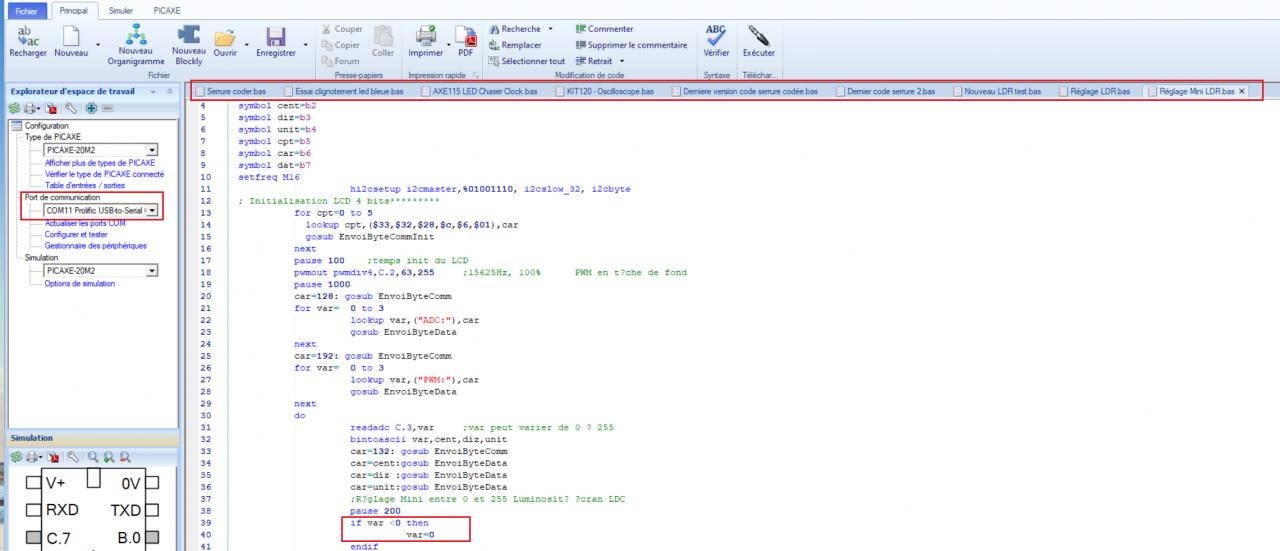
Task: Open the Table d'entrées / sorties link
Action: point(85,184)
